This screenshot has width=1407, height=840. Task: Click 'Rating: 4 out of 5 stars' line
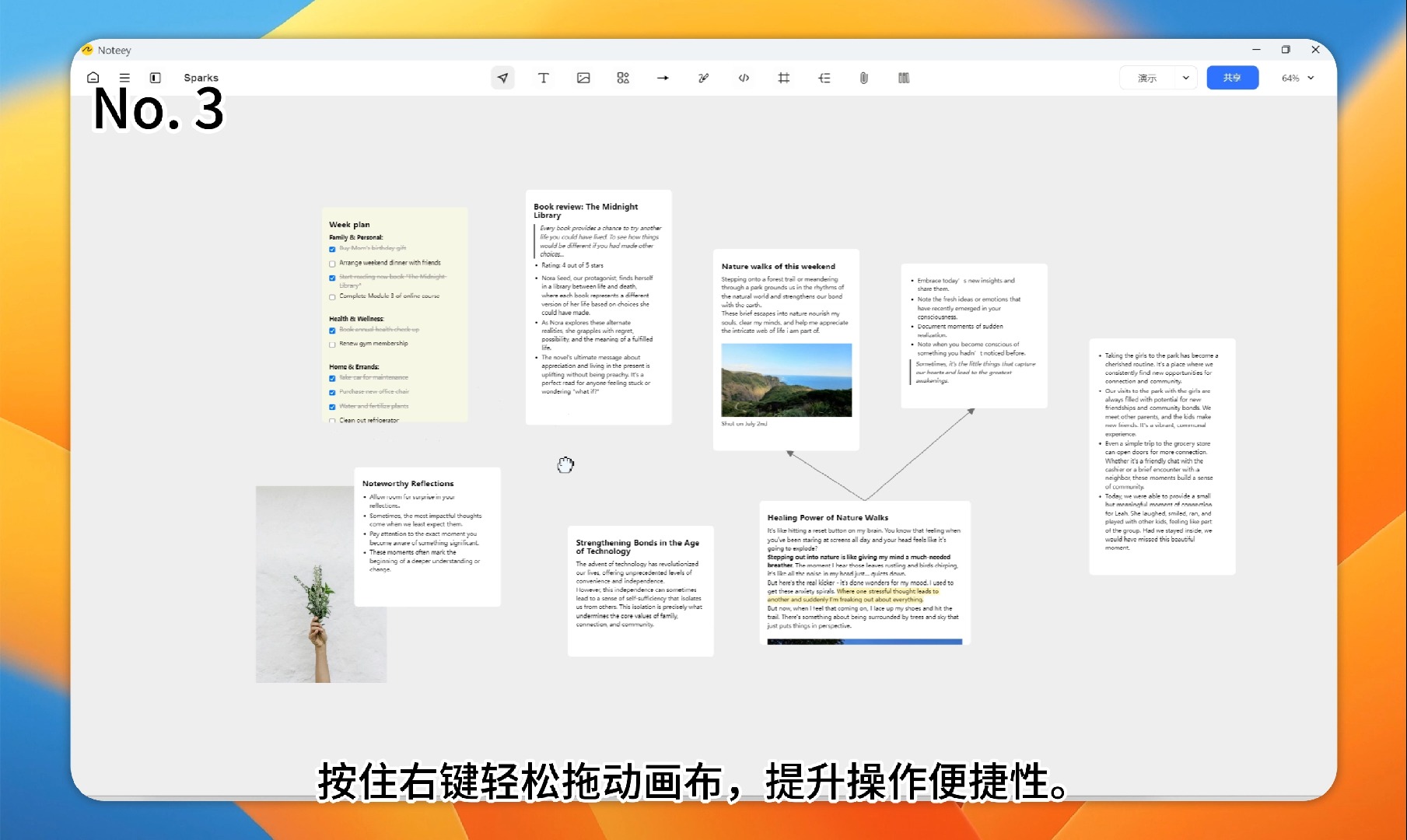[572, 265]
